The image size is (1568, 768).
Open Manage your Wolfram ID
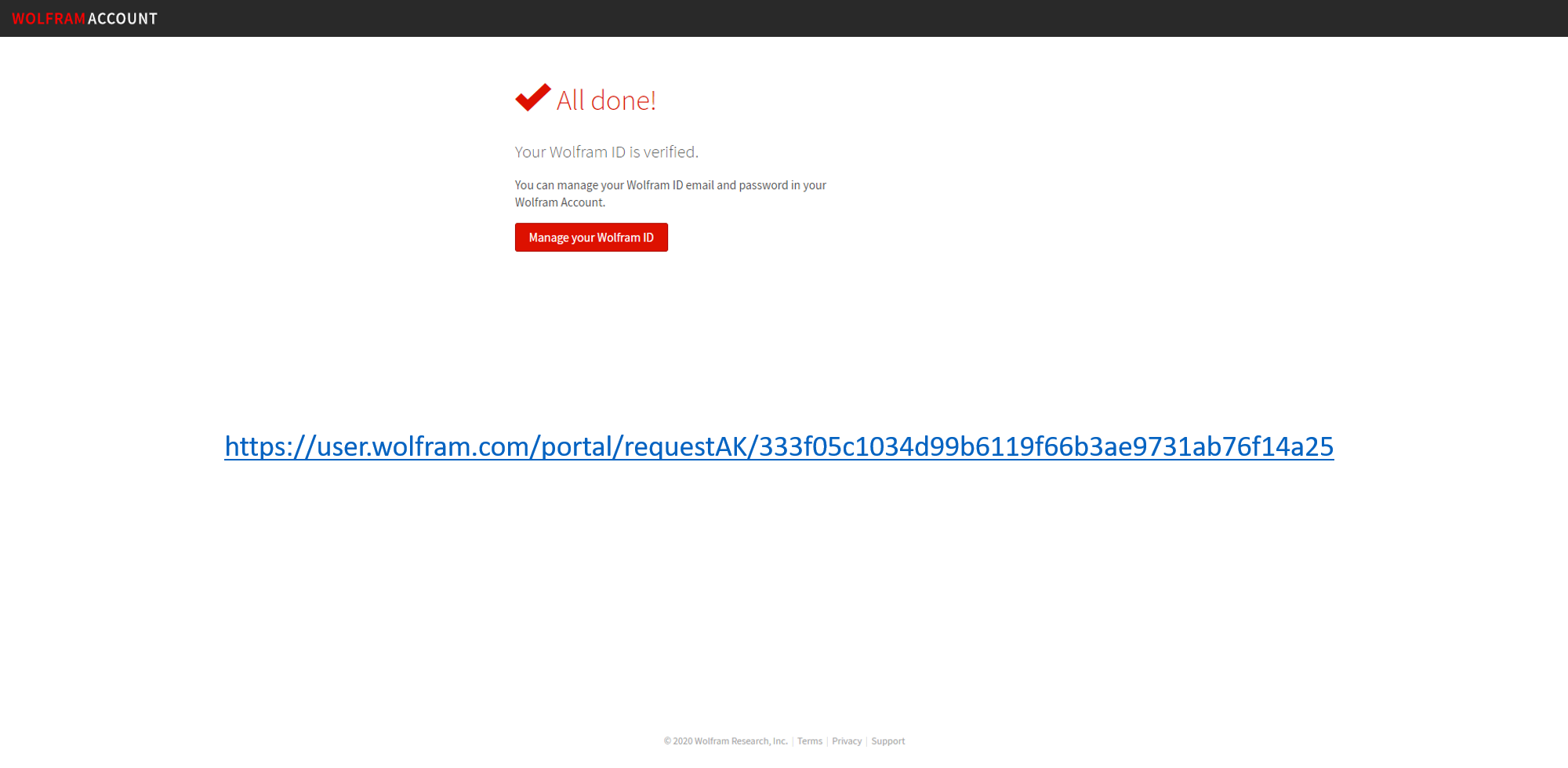point(591,238)
